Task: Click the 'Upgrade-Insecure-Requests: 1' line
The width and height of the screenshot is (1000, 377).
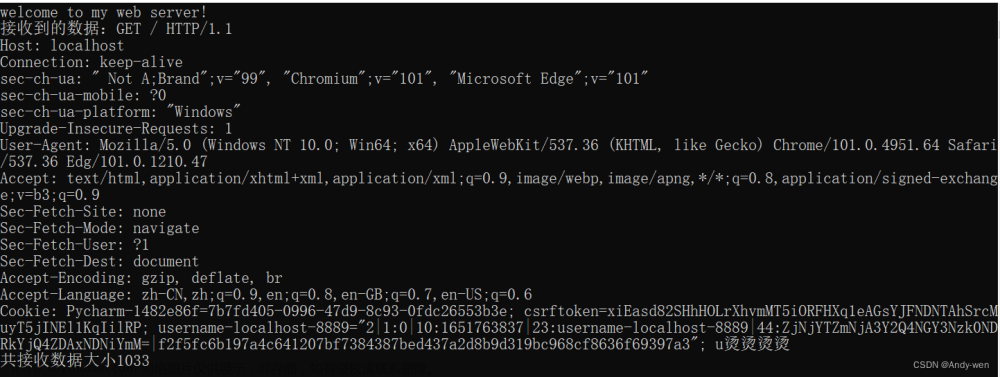Action: pos(116,128)
